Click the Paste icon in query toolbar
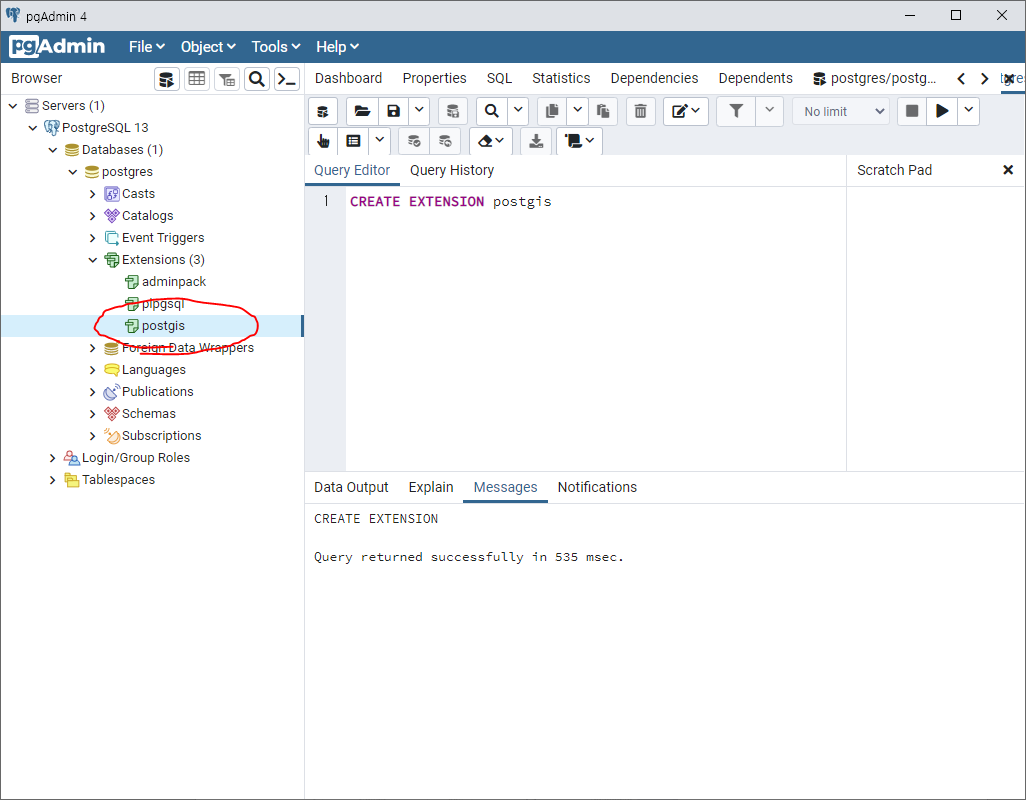 click(x=603, y=111)
